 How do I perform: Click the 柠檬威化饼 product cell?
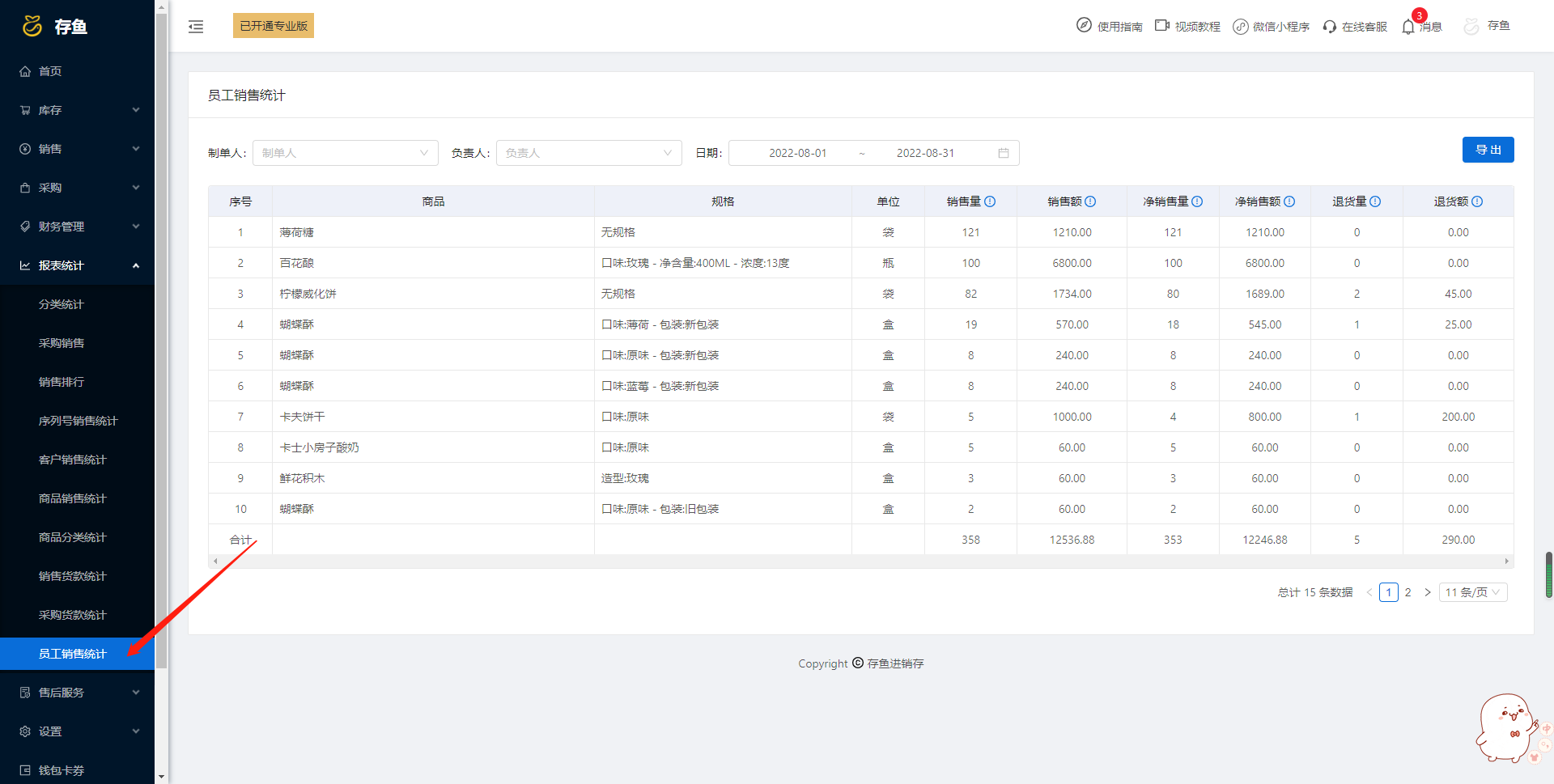click(433, 294)
